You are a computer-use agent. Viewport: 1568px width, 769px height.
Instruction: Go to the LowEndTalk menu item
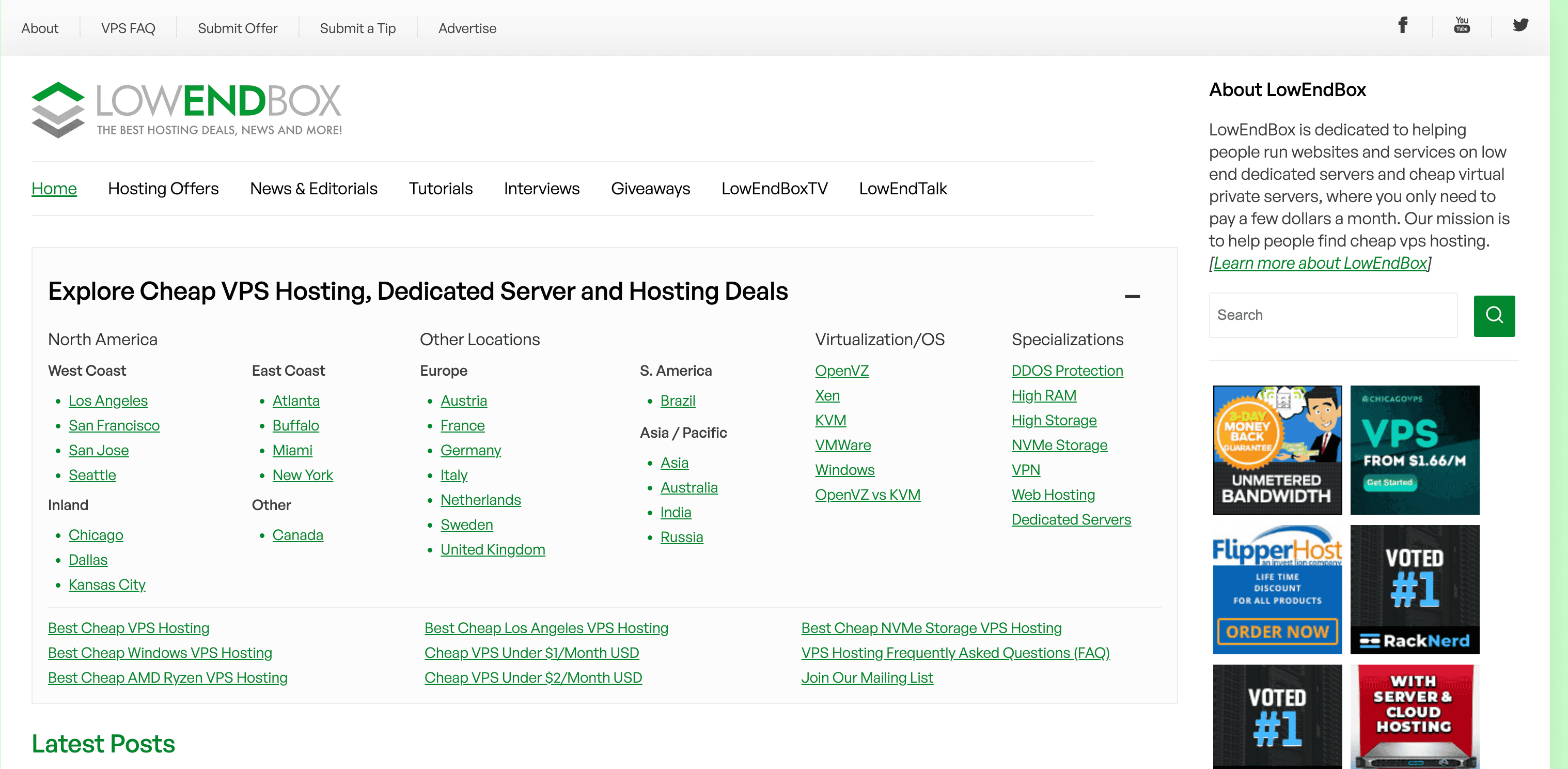click(x=902, y=189)
